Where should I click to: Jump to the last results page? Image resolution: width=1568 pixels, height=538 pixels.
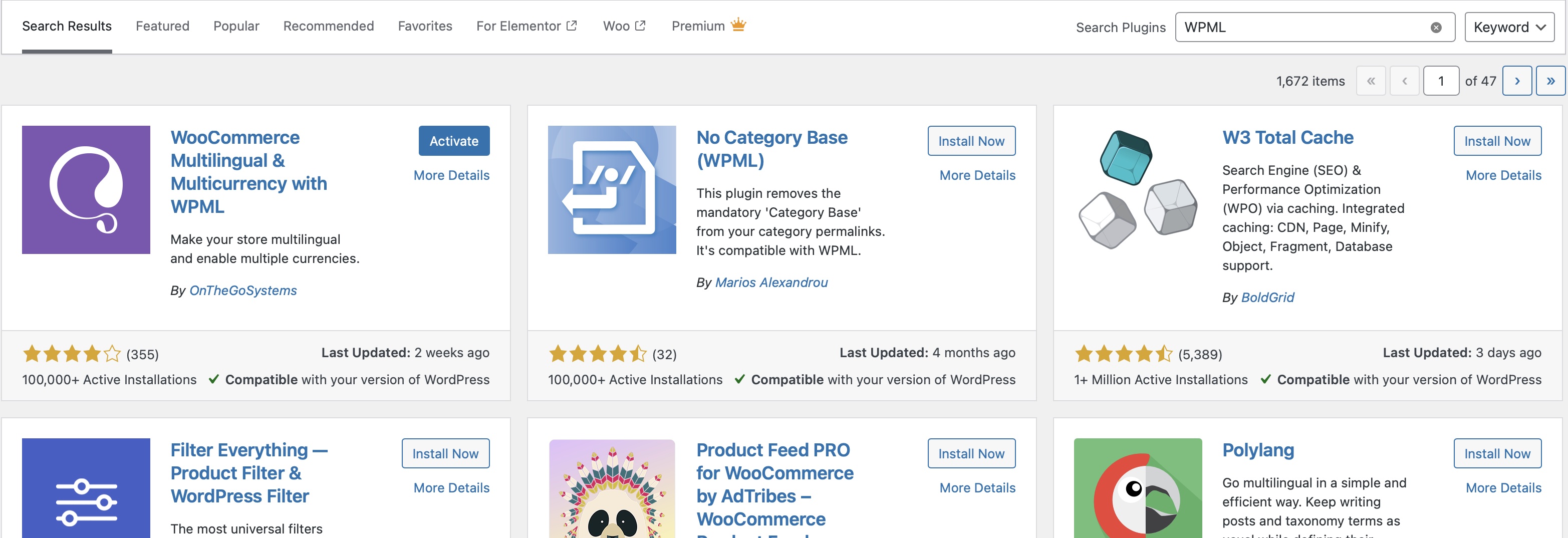pos(1550,81)
